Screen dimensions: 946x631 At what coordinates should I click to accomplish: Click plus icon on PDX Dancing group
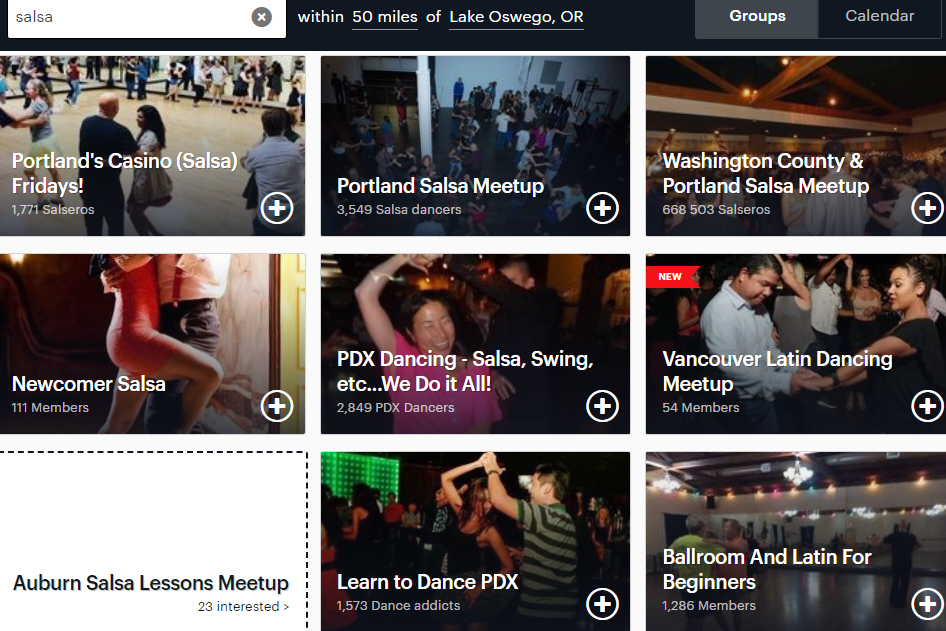pos(602,406)
